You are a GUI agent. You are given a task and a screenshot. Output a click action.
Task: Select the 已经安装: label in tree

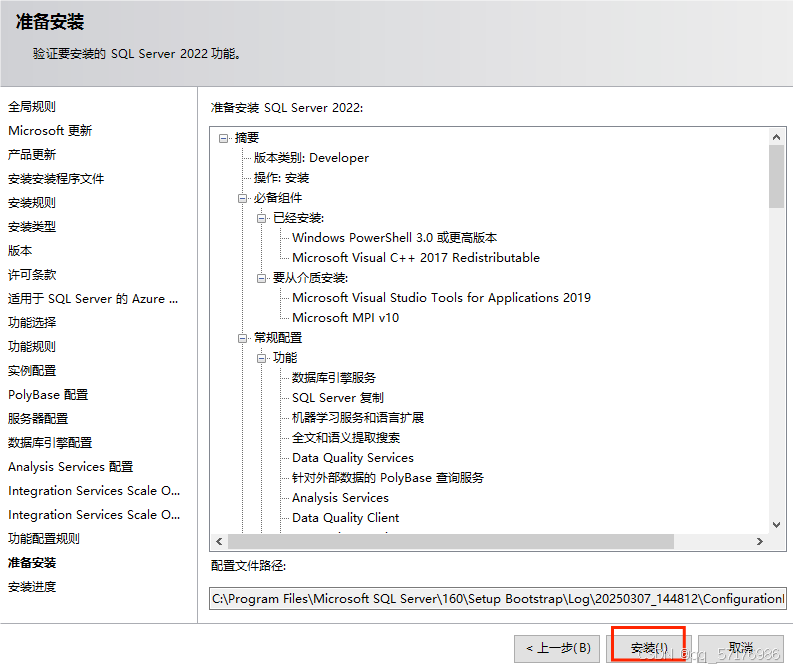coord(298,218)
